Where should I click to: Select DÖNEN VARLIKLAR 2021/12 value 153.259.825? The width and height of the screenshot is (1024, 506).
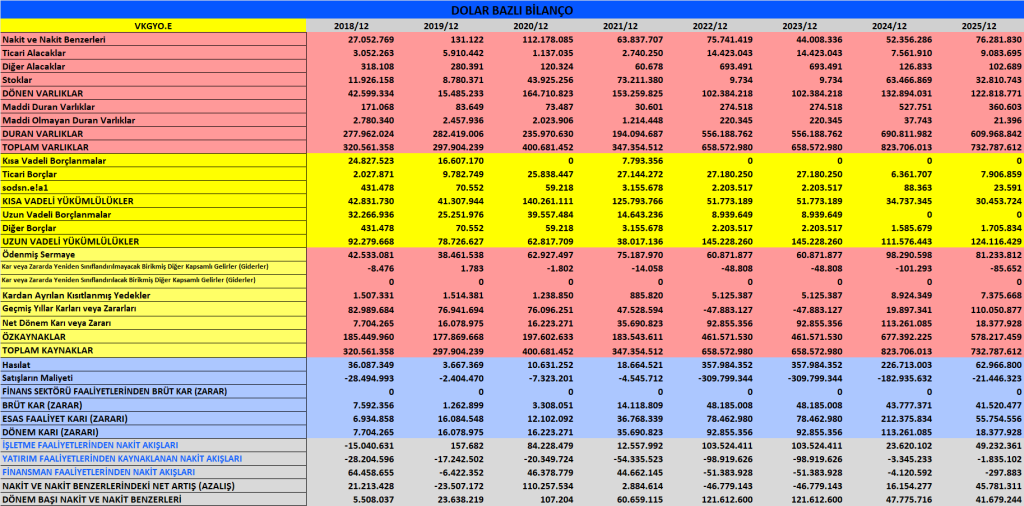(636, 93)
